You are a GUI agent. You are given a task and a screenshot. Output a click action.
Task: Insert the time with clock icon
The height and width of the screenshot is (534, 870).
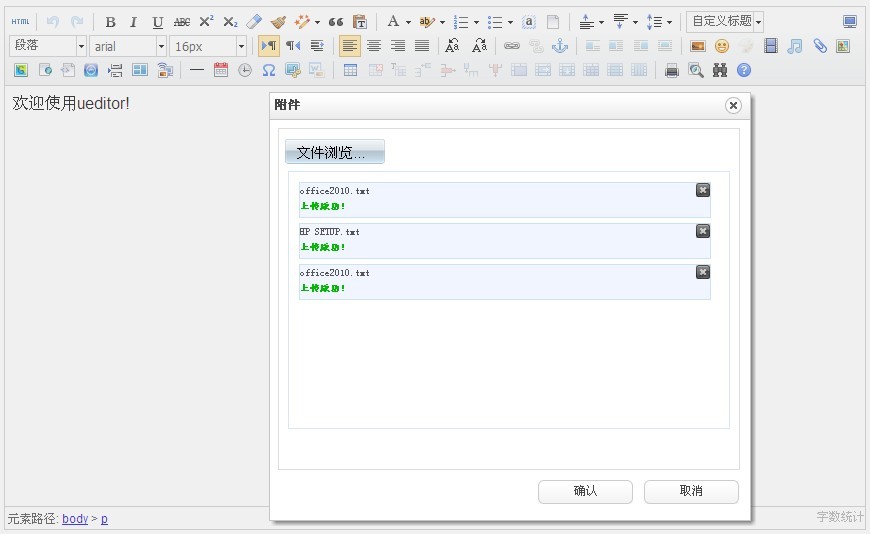pyautogui.click(x=245, y=70)
